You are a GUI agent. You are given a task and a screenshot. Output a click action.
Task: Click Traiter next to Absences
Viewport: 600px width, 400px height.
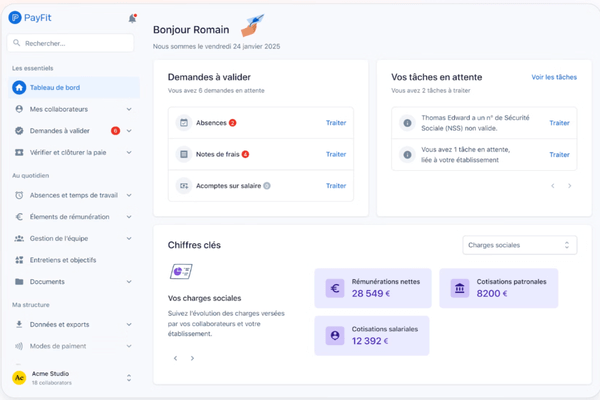point(336,123)
